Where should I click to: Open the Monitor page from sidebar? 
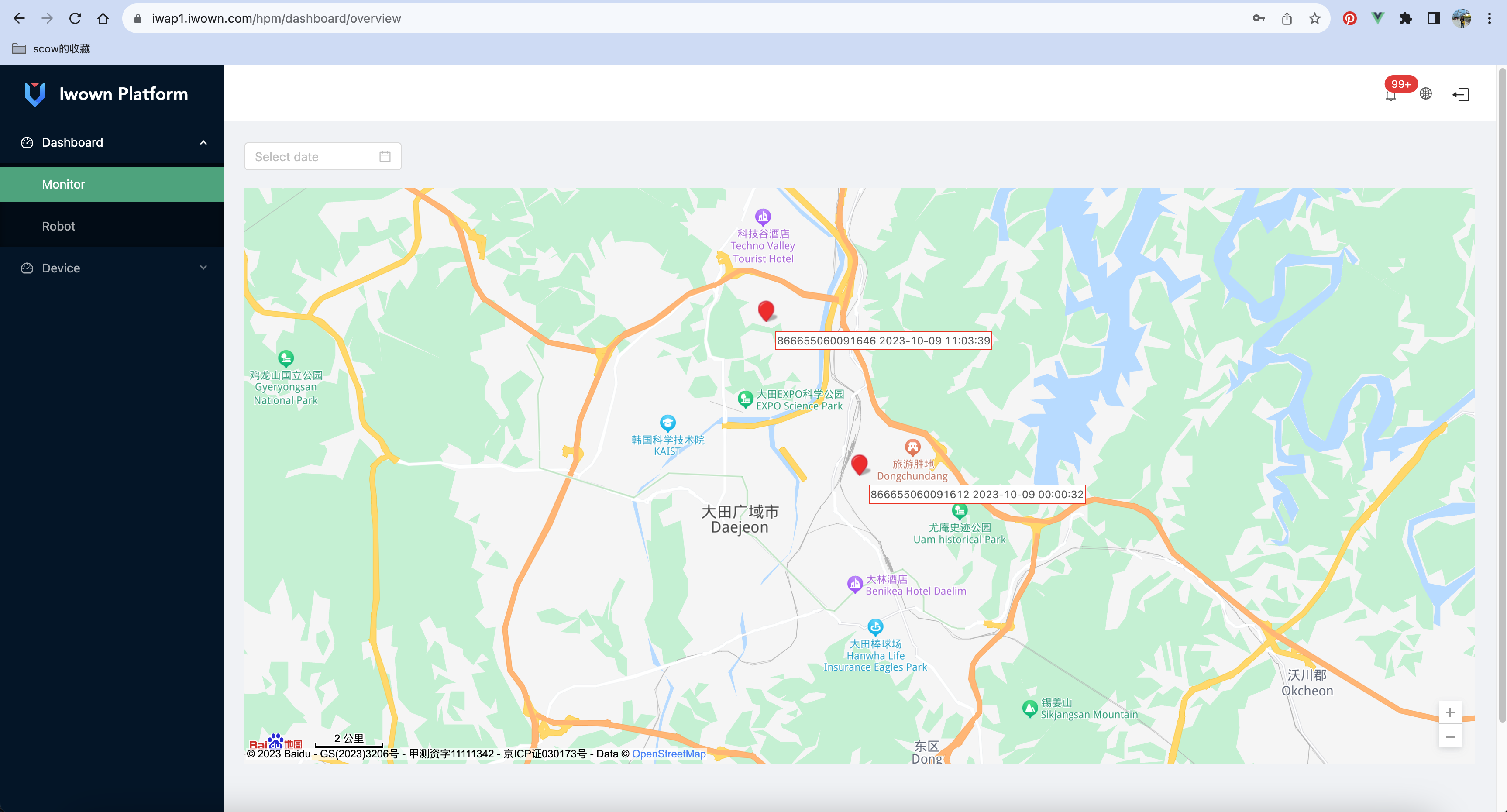pos(62,184)
